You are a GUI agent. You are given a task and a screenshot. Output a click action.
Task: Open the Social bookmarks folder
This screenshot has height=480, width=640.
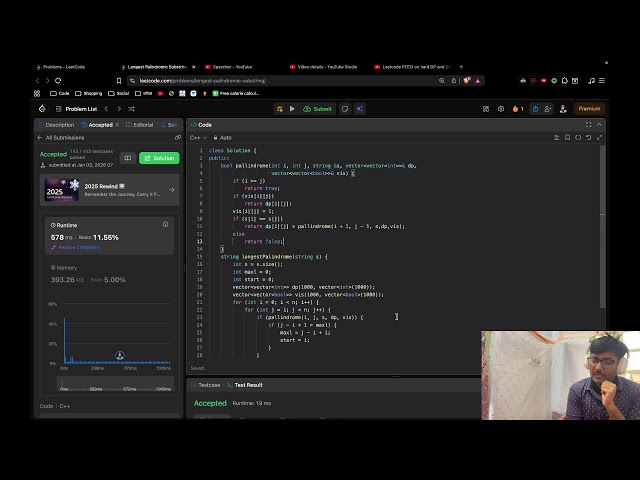(118, 93)
